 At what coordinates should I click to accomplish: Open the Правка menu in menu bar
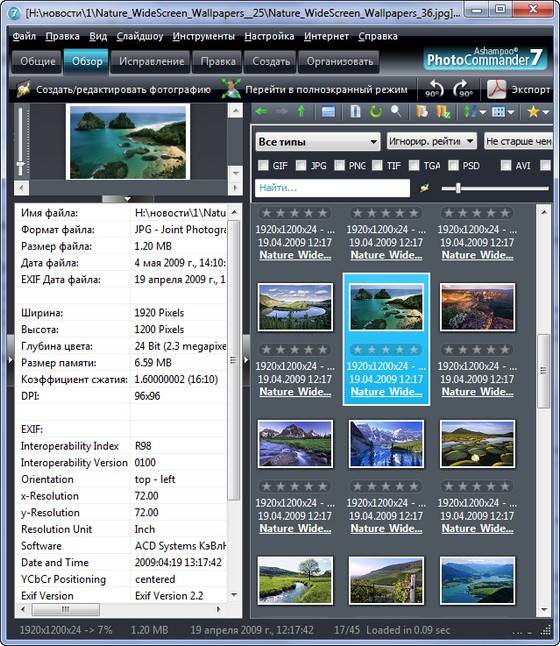[x=63, y=36]
